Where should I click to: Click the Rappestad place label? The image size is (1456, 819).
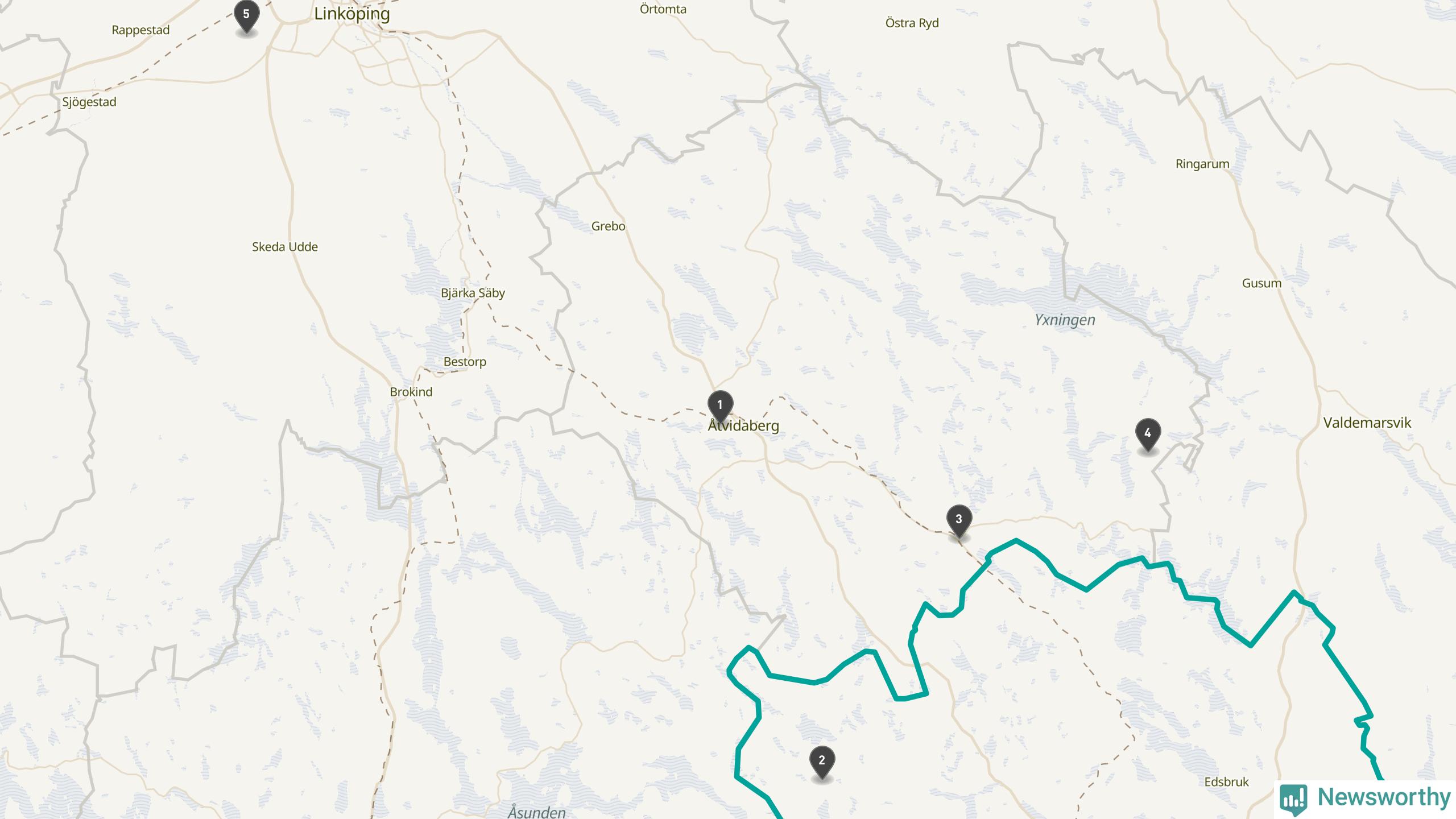pos(140,30)
